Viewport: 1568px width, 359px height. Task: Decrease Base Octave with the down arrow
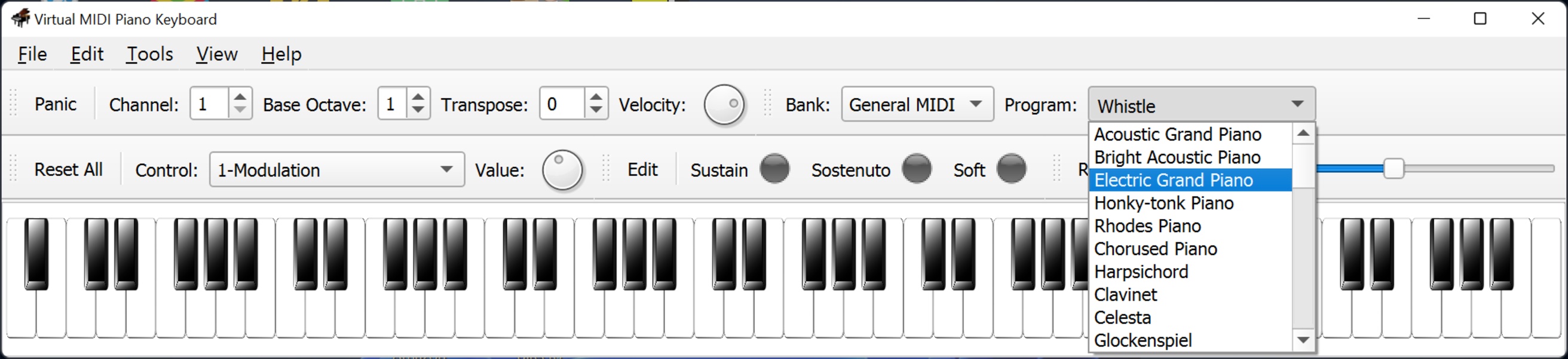418,110
